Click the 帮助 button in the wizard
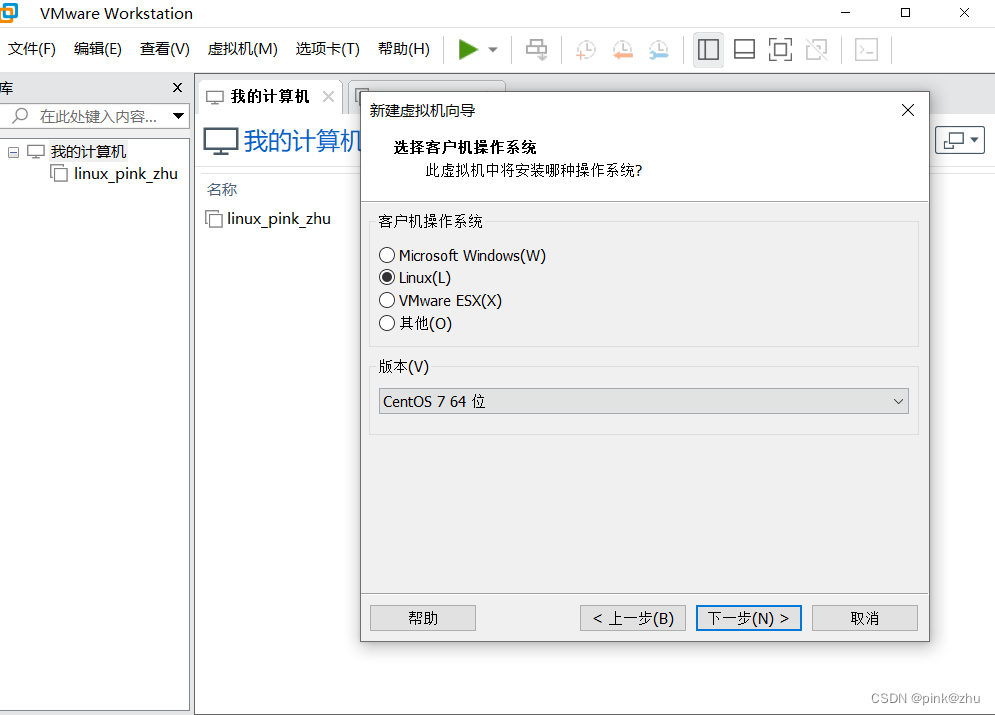The width and height of the screenshot is (995, 715). pos(422,617)
